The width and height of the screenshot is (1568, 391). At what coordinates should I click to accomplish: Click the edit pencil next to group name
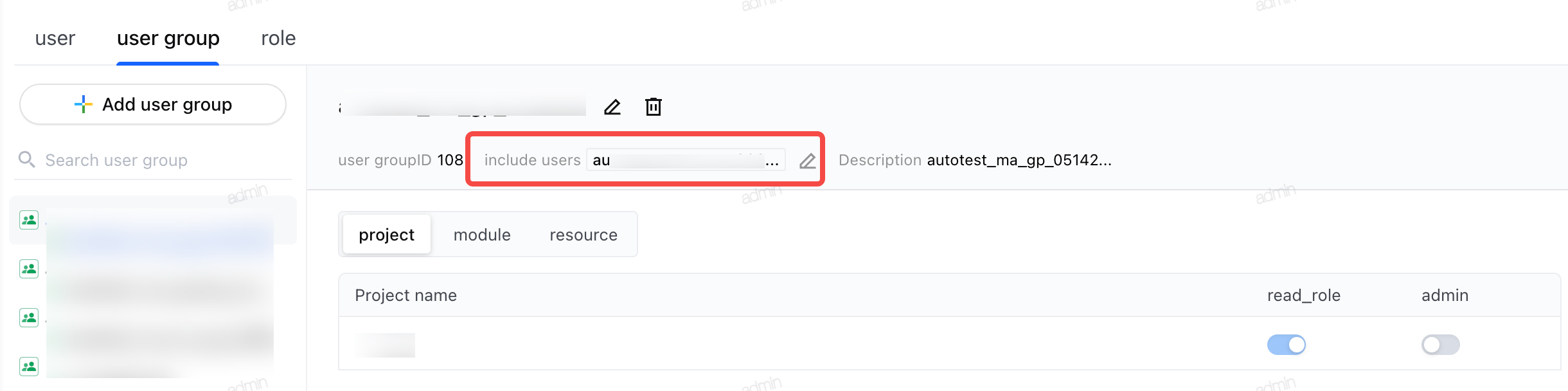pyautogui.click(x=612, y=107)
